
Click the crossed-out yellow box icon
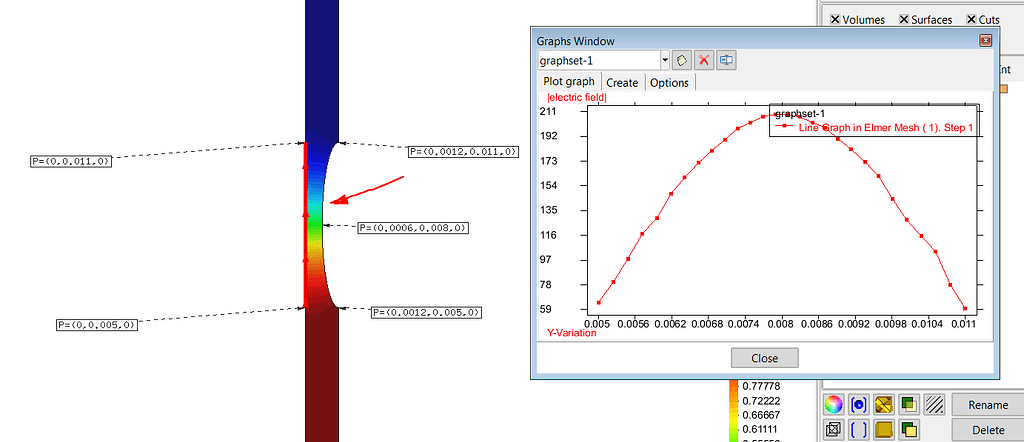[x=884, y=405]
